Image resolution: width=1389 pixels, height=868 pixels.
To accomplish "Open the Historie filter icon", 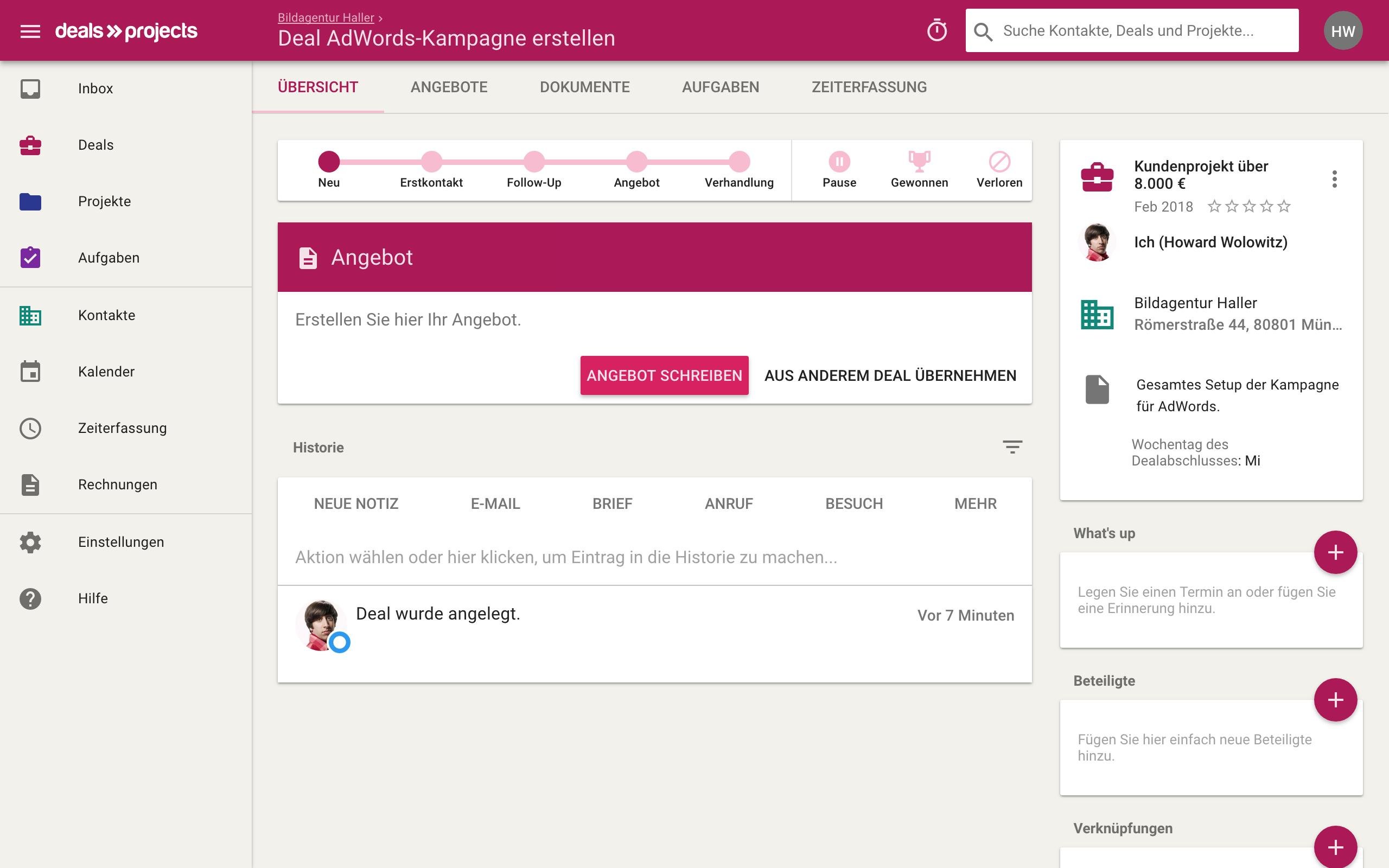I will (1012, 446).
